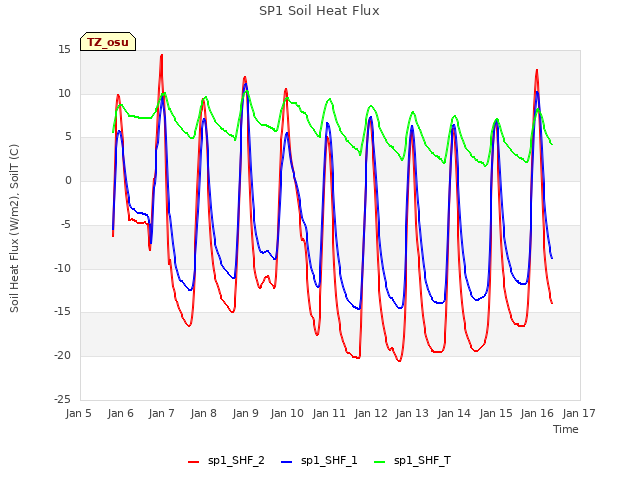Click the Jan 15 x-axis label
The height and width of the screenshot is (480, 640).
(x=496, y=413)
